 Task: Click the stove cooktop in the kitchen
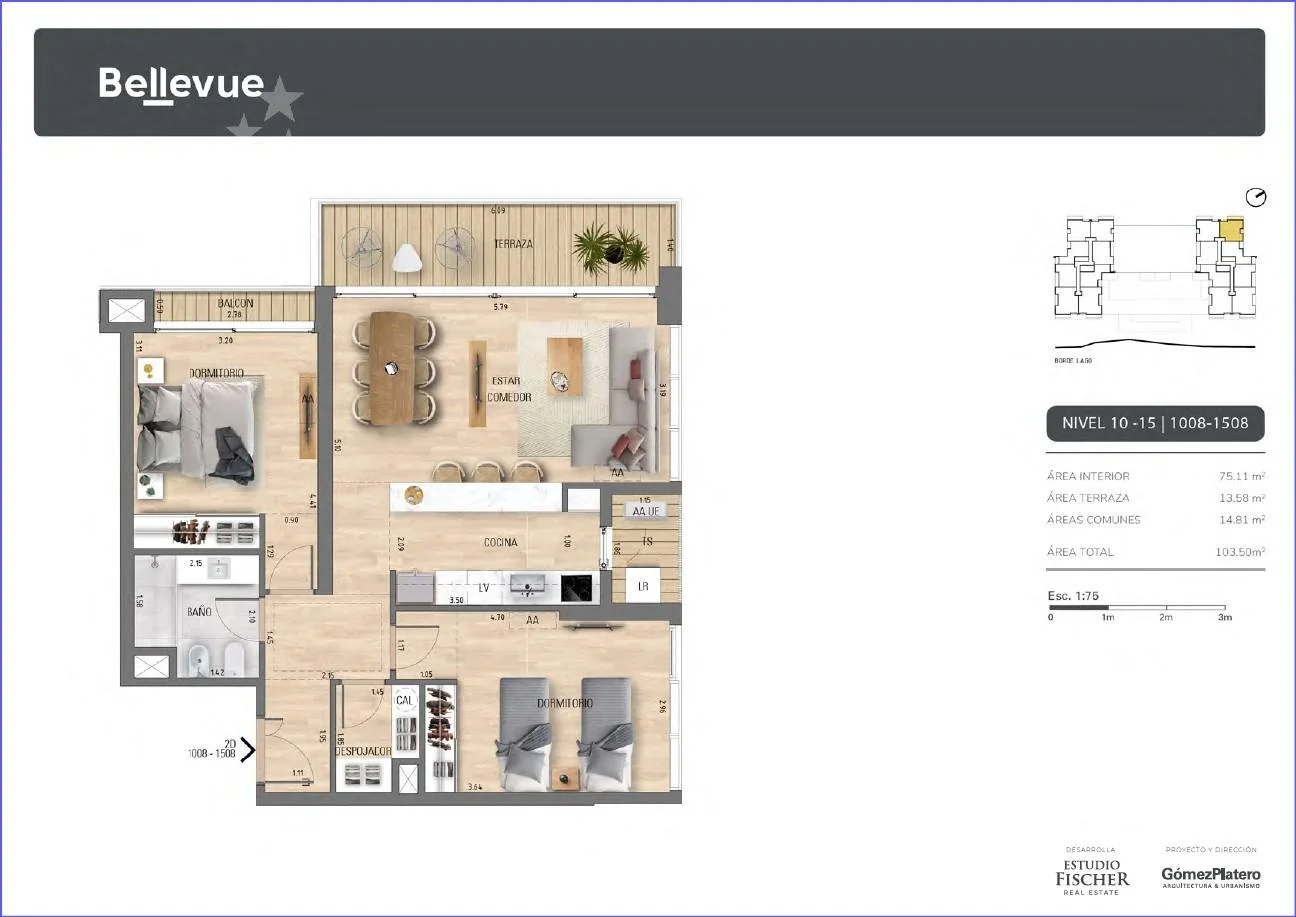(x=577, y=587)
